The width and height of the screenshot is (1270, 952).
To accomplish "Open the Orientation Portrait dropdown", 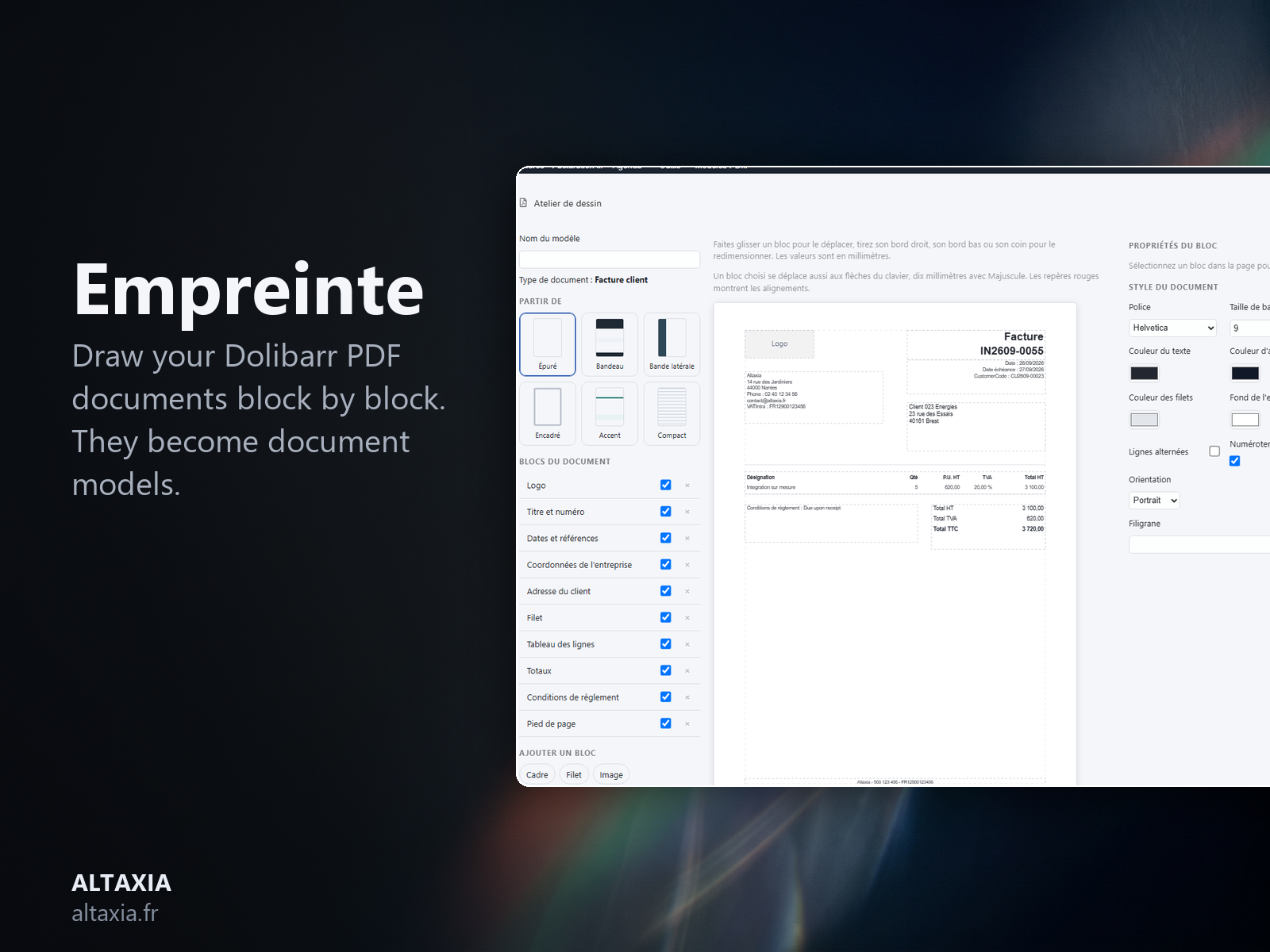I will pyautogui.click(x=1154, y=501).
